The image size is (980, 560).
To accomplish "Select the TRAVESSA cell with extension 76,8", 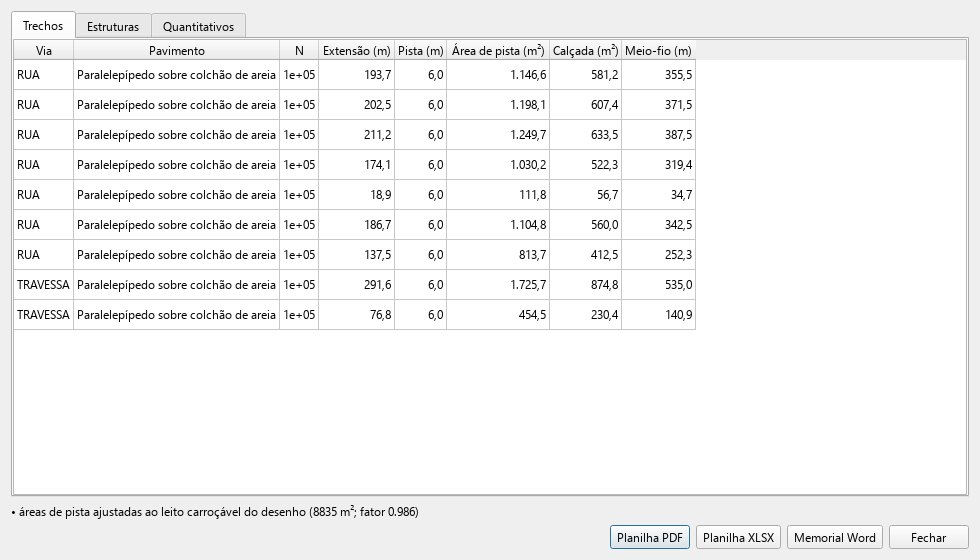I will pyautogui.click(x=43, y=314).
